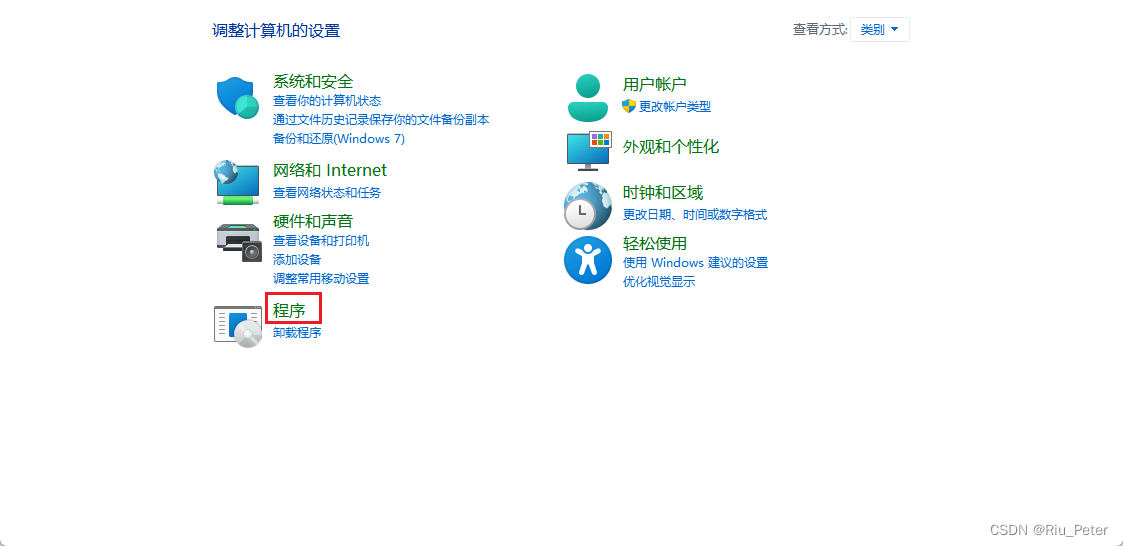Open 备份和还原(Windows 7)
The image size is (1123, 546).
click(x=339, y=138)
